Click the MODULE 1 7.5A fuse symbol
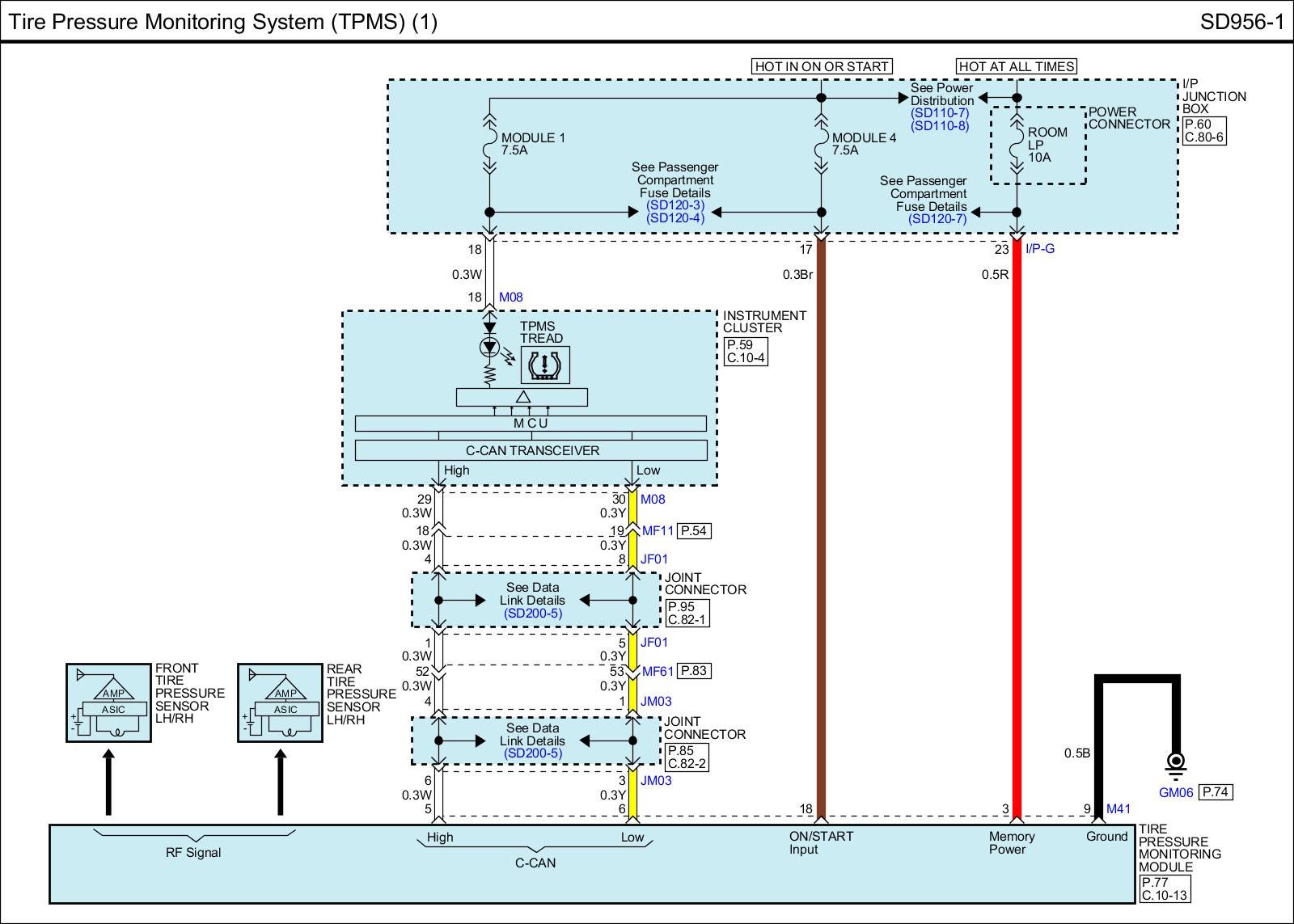Image resolution: width=1294 pixels, height=924 pixels. point(489,145)
